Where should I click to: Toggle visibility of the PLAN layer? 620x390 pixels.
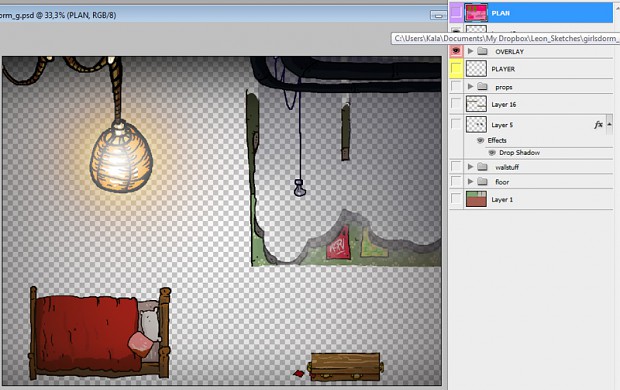pos(456,13)
